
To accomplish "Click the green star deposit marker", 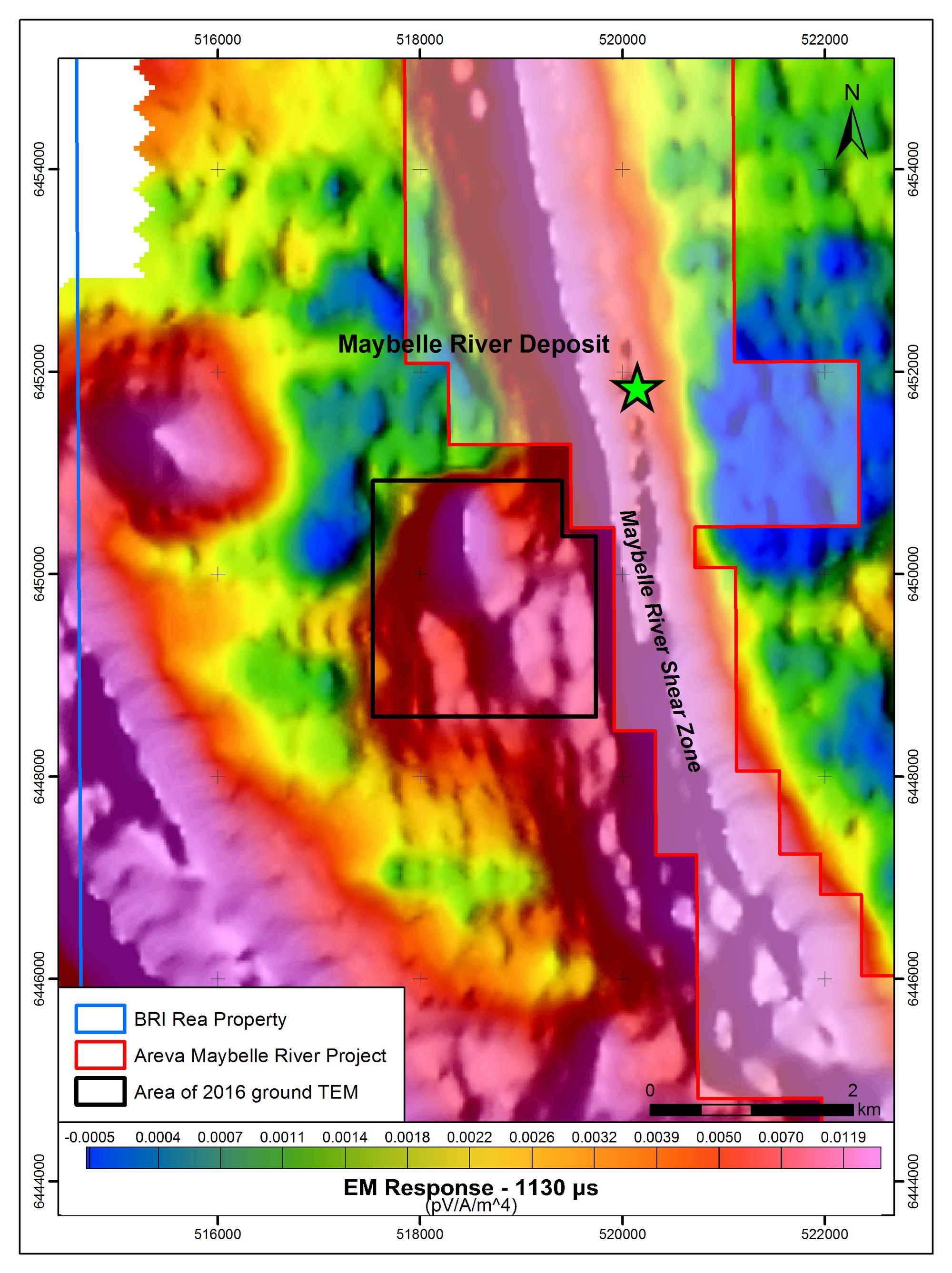I will click(636, 389).
